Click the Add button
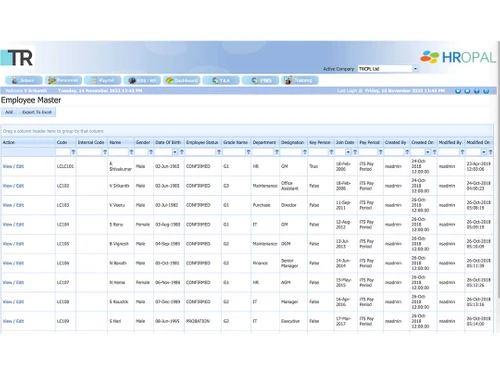 (9, 112)
